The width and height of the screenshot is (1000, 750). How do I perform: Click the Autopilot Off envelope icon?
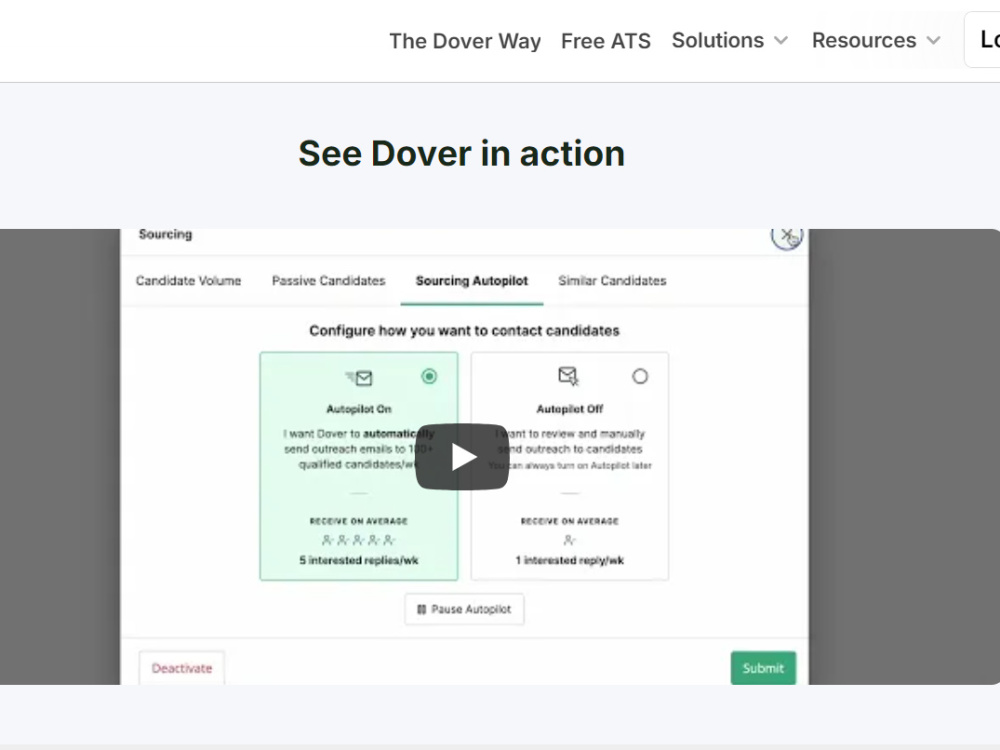(568, 376)
